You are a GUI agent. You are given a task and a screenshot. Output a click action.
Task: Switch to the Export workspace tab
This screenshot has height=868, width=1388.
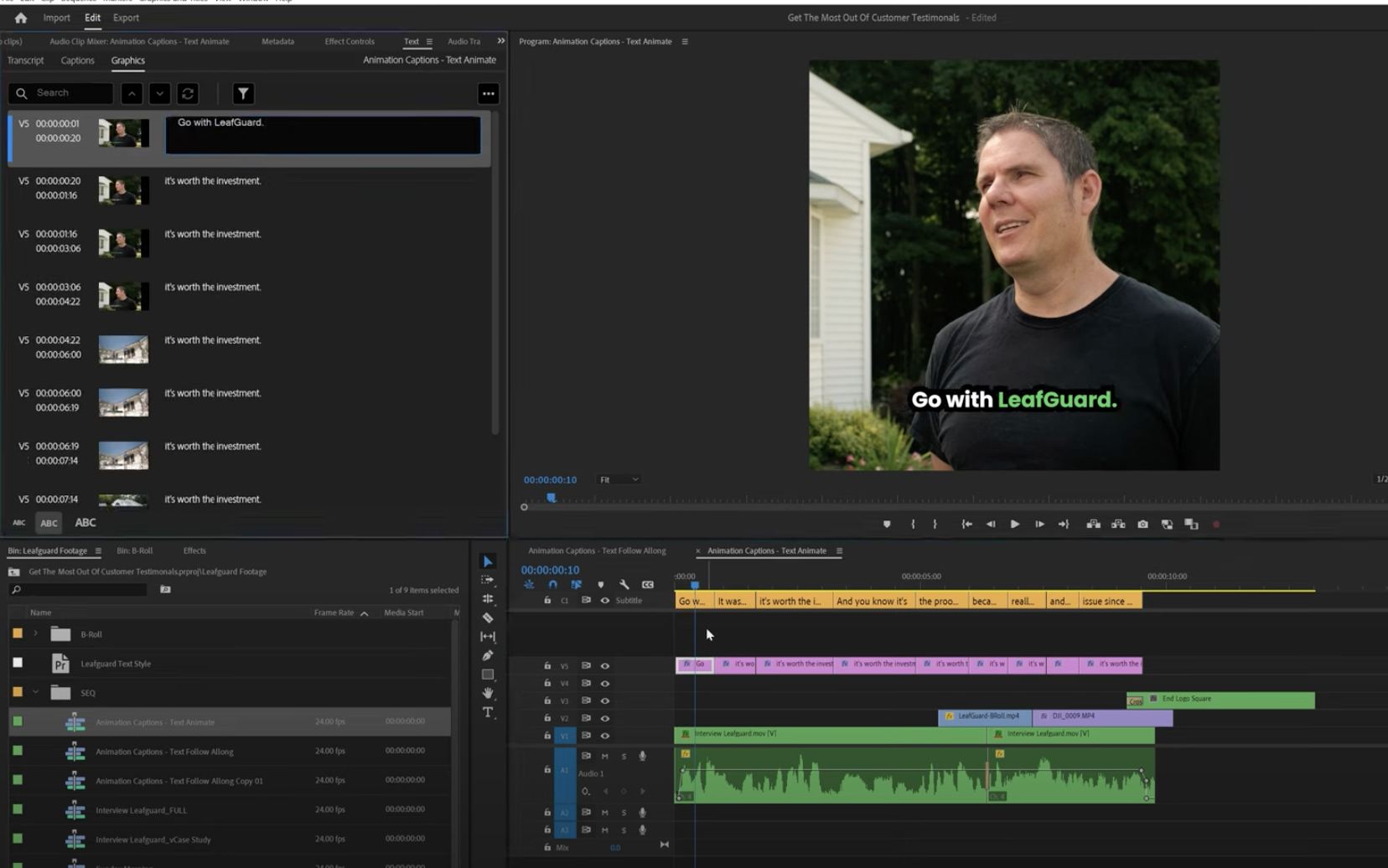[127, 18]
